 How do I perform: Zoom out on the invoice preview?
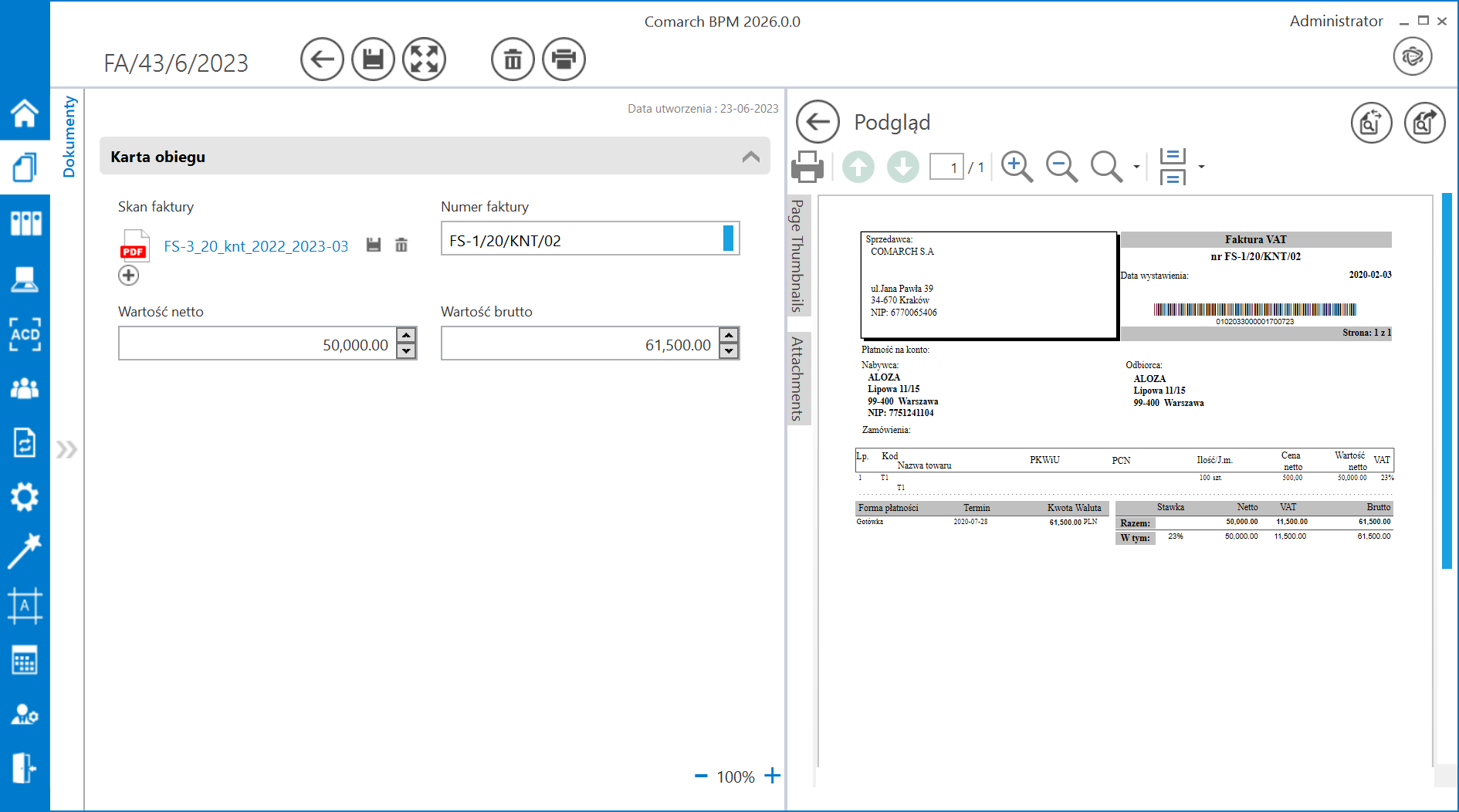coord(1061,167)
